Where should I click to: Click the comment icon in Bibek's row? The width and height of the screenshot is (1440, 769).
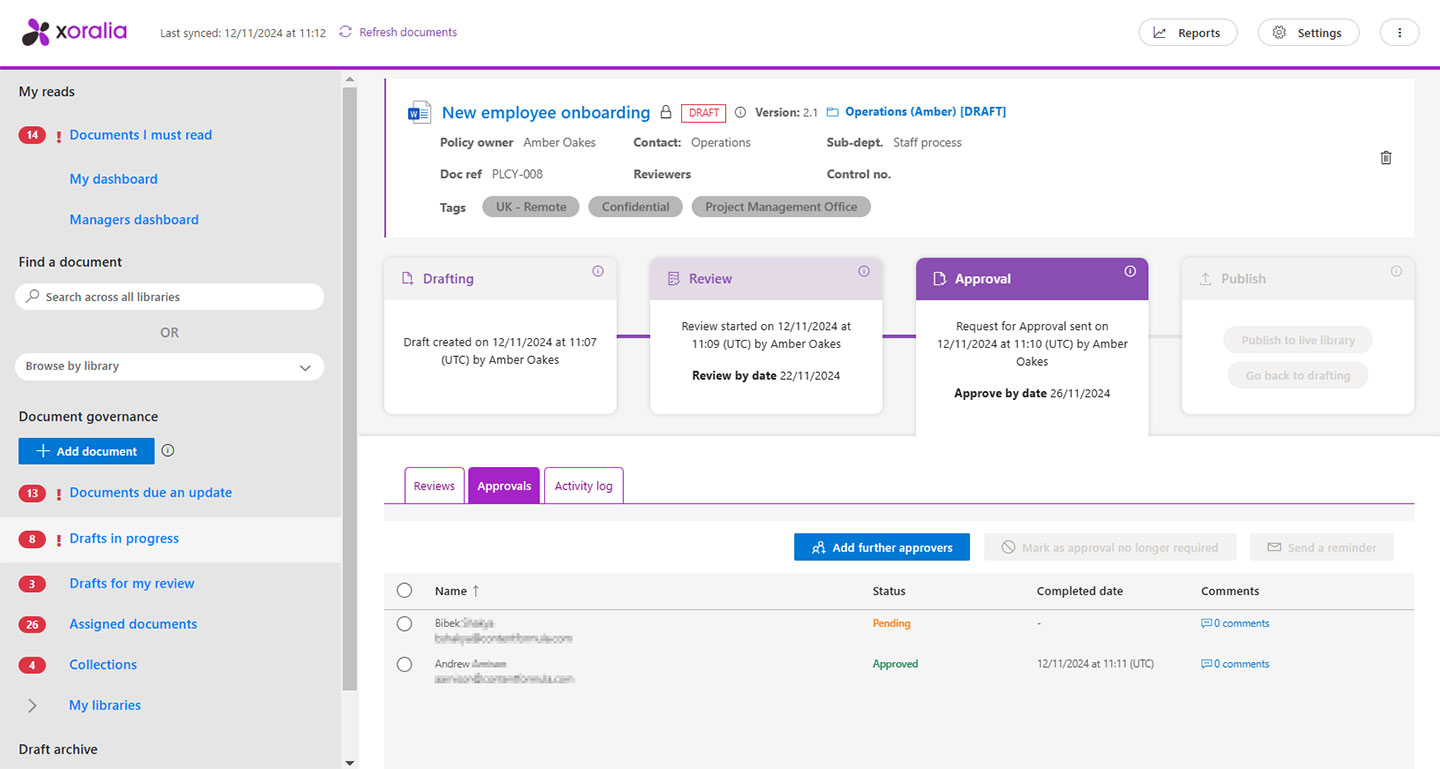(1206, 623)
